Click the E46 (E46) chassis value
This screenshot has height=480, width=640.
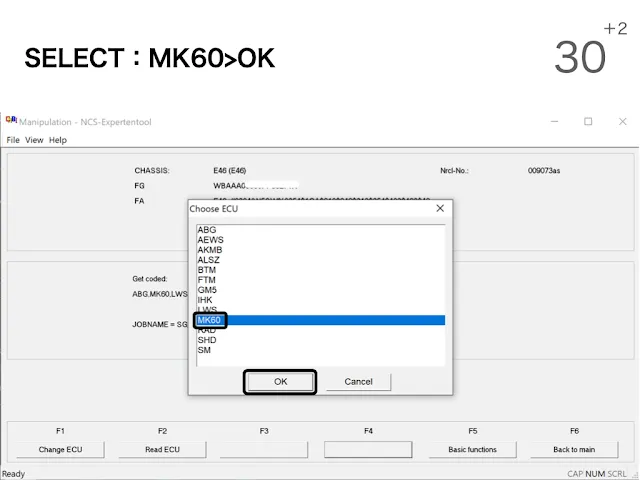229,171
